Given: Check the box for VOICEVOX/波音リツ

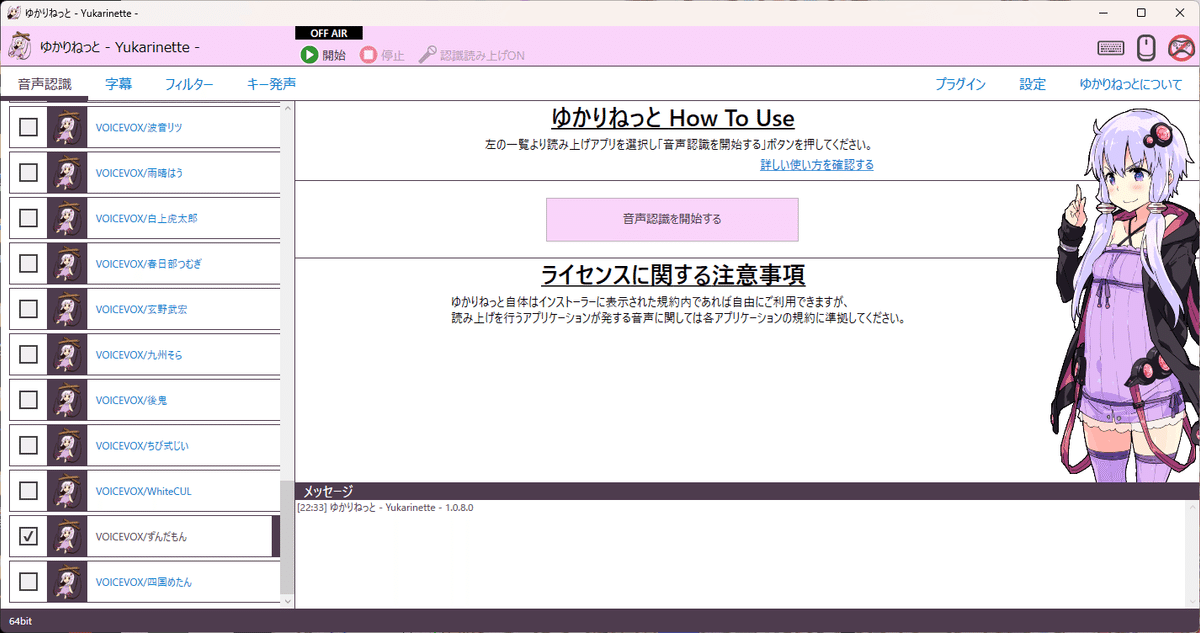Looking at the screenshot, I should tap(29, 127).
